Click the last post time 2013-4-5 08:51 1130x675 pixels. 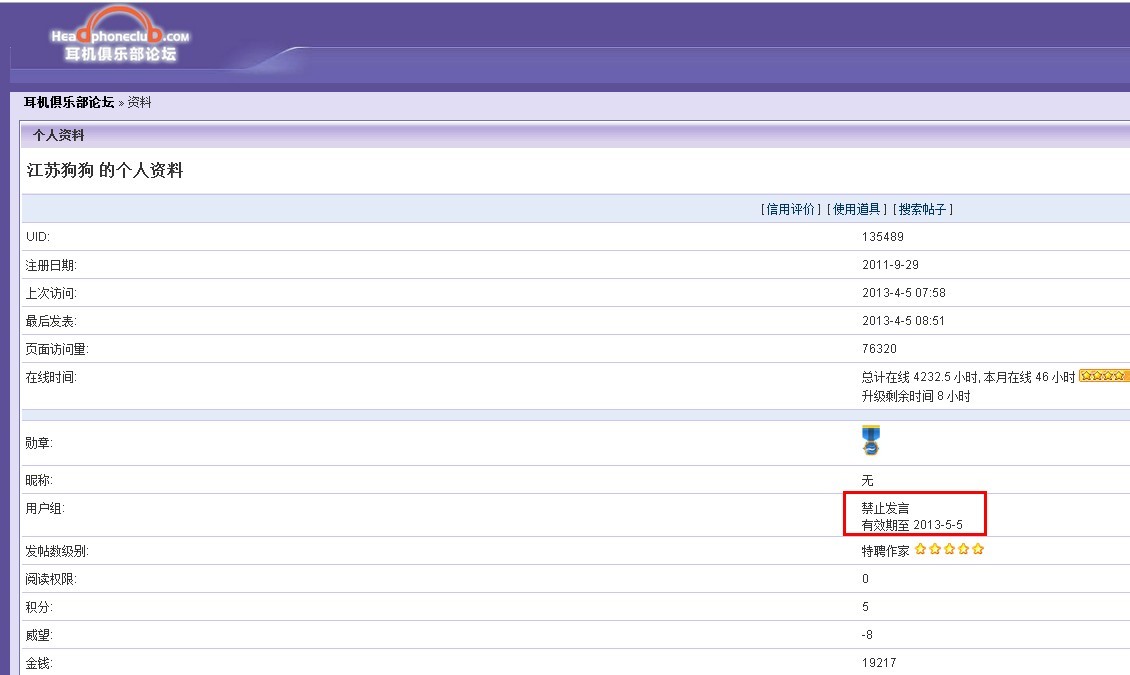tap(904, 321)
